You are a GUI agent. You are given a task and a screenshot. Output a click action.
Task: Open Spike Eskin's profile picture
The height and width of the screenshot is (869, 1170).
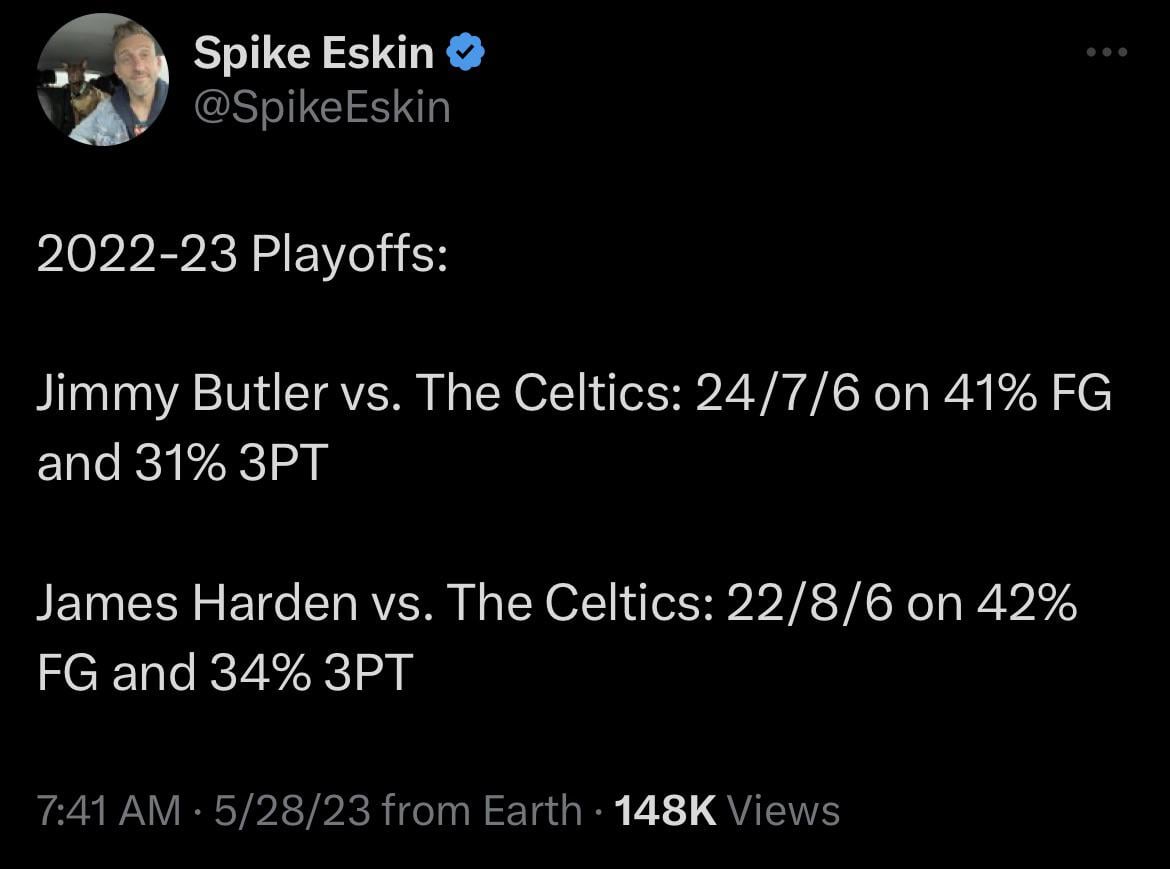coord(103,80)
